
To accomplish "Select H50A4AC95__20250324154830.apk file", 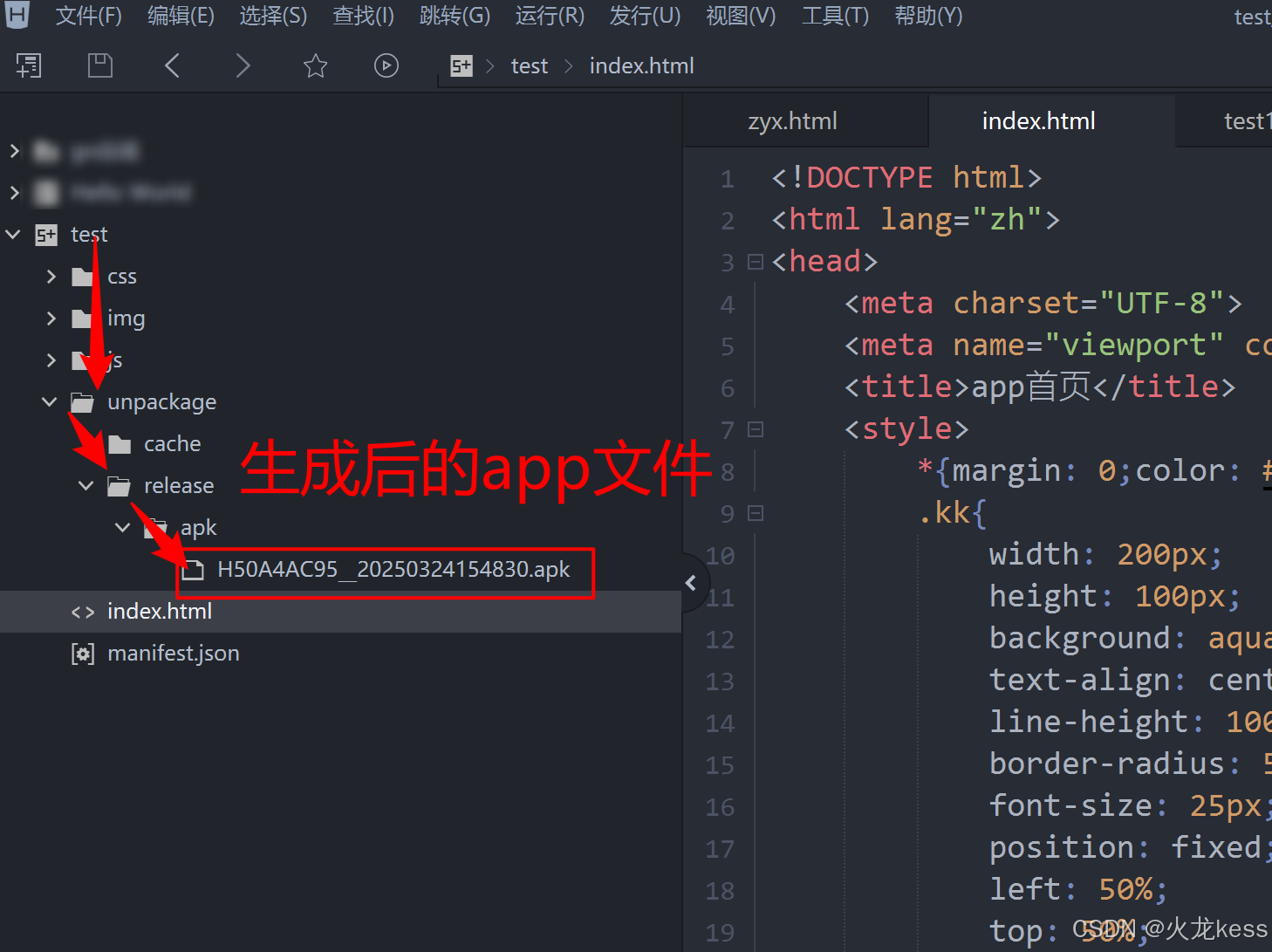I will tap(393, 570).
